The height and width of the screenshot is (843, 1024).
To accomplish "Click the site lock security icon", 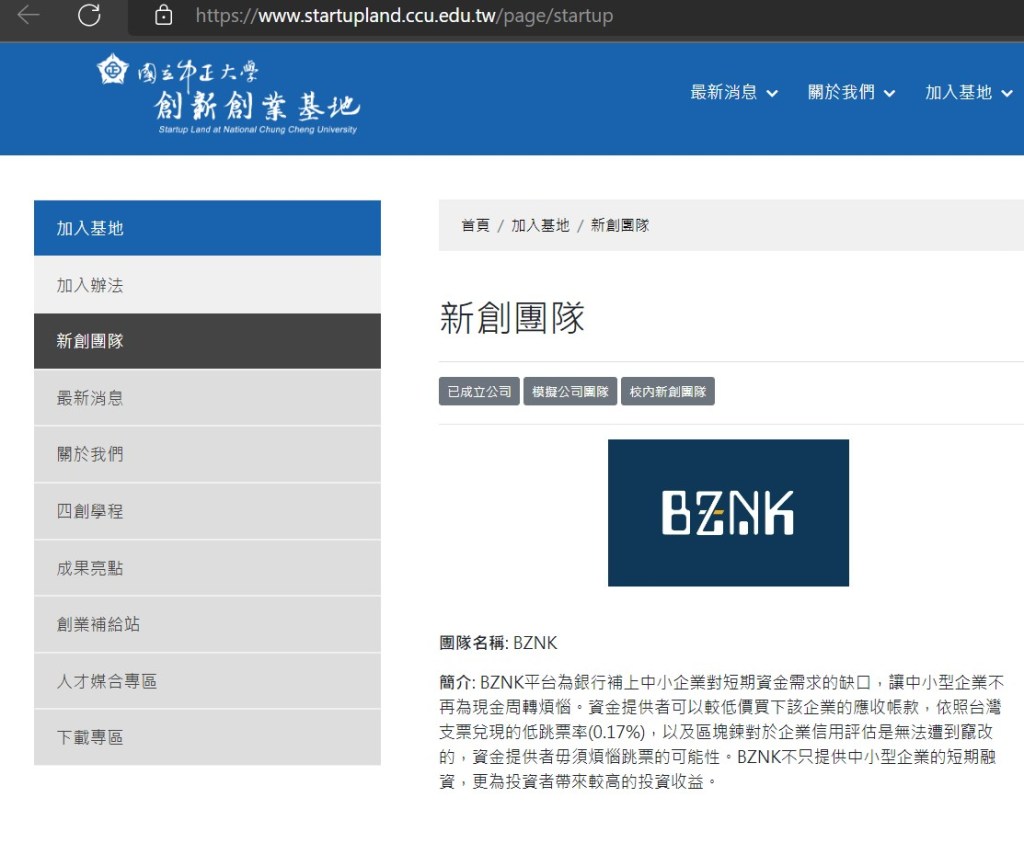I will pos(163,16).
